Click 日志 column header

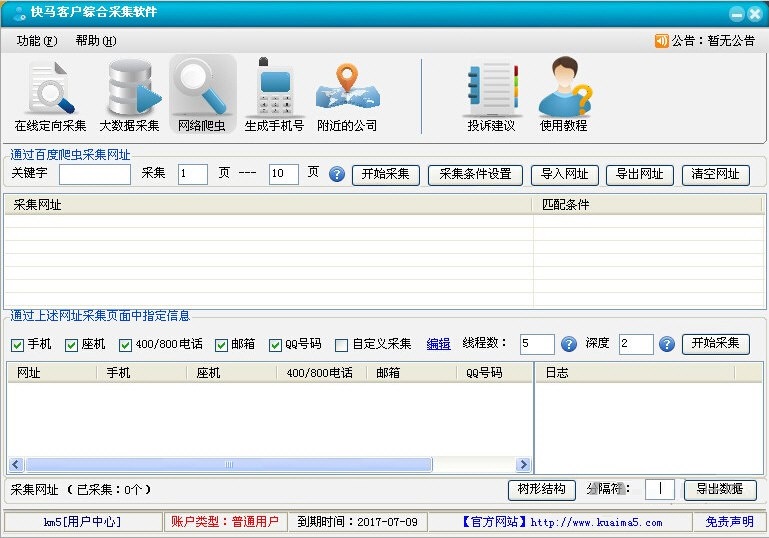point(636,373)
